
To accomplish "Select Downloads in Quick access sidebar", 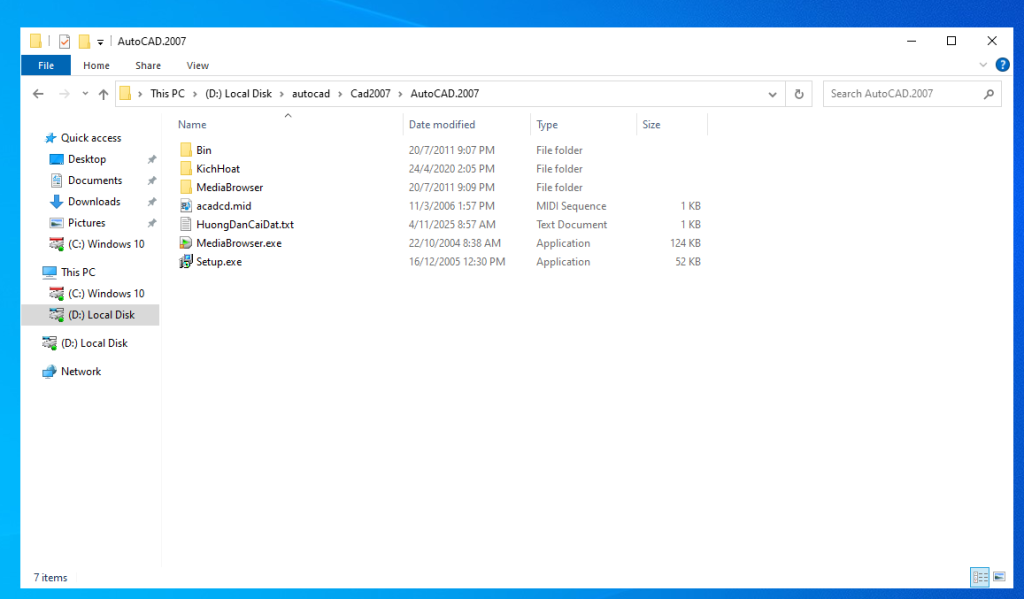I will point(94,202).
